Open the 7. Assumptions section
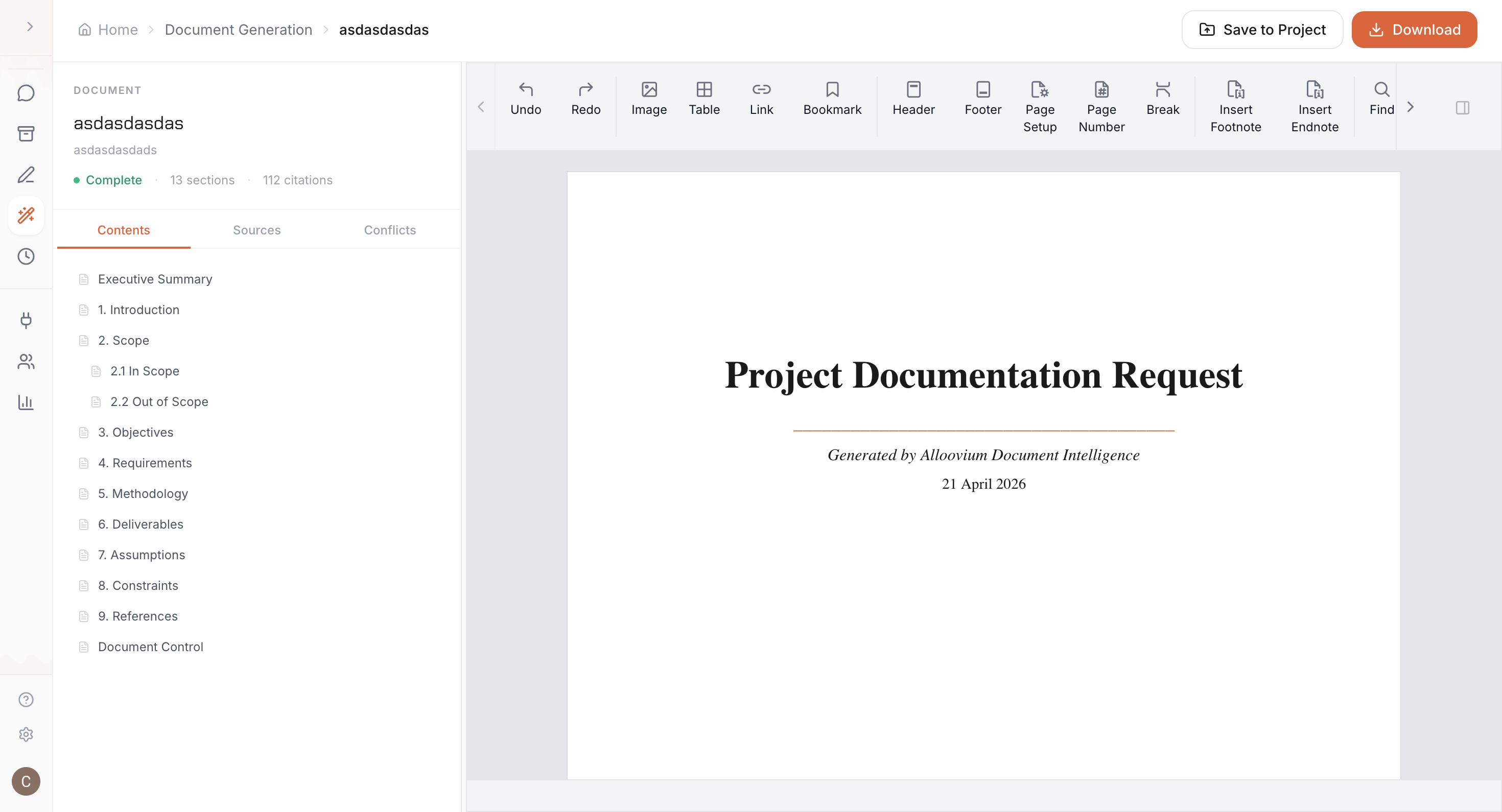Image resolution: width=1502 pixels, height=812 pixels. (x=141, y=555)
